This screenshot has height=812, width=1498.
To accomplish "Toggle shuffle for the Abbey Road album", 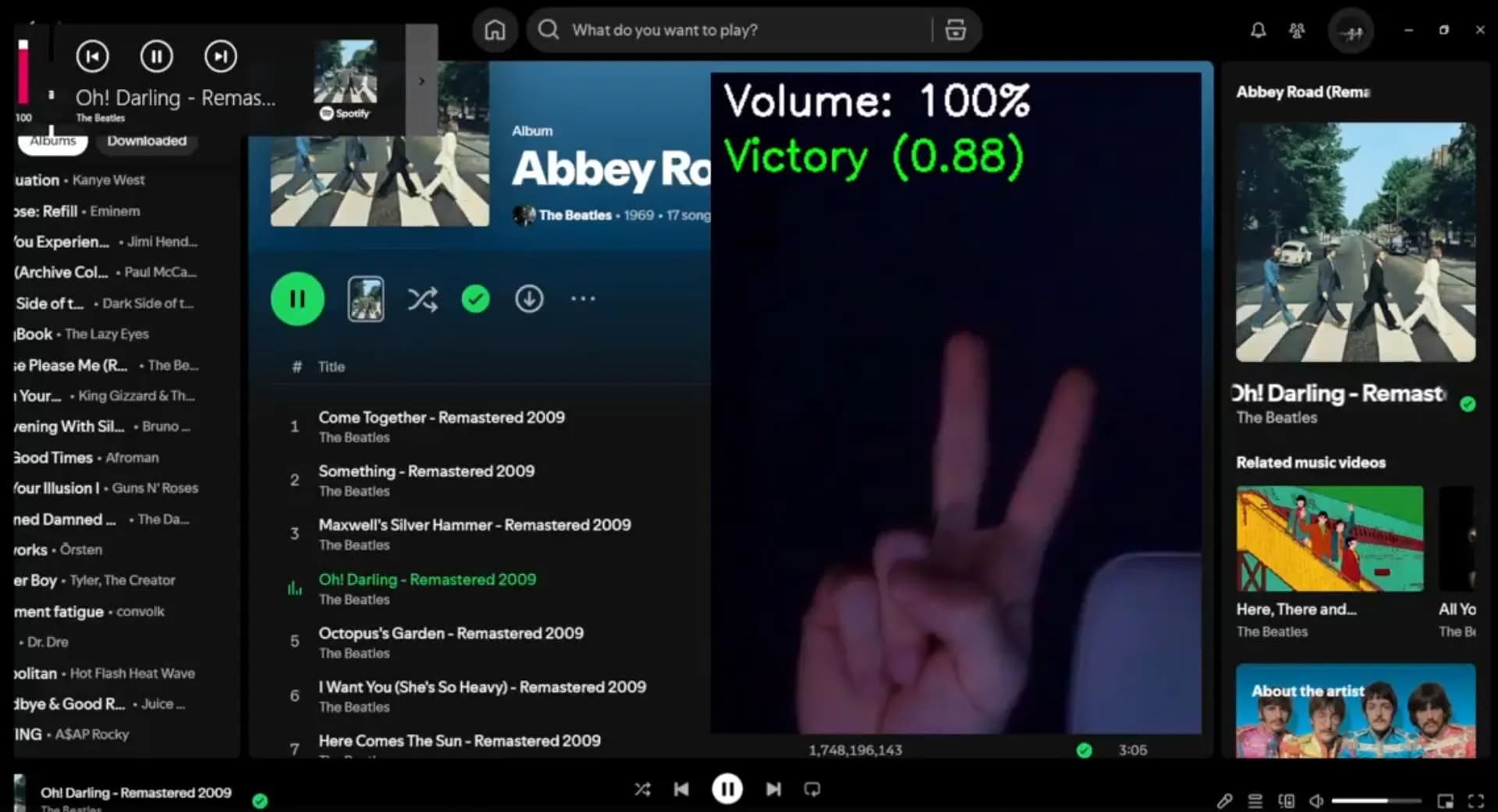I will (422, 299).
